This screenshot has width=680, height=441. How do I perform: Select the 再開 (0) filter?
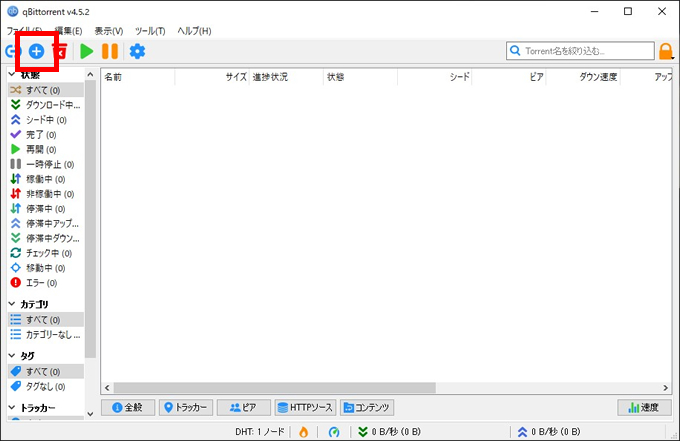[46, 149]
